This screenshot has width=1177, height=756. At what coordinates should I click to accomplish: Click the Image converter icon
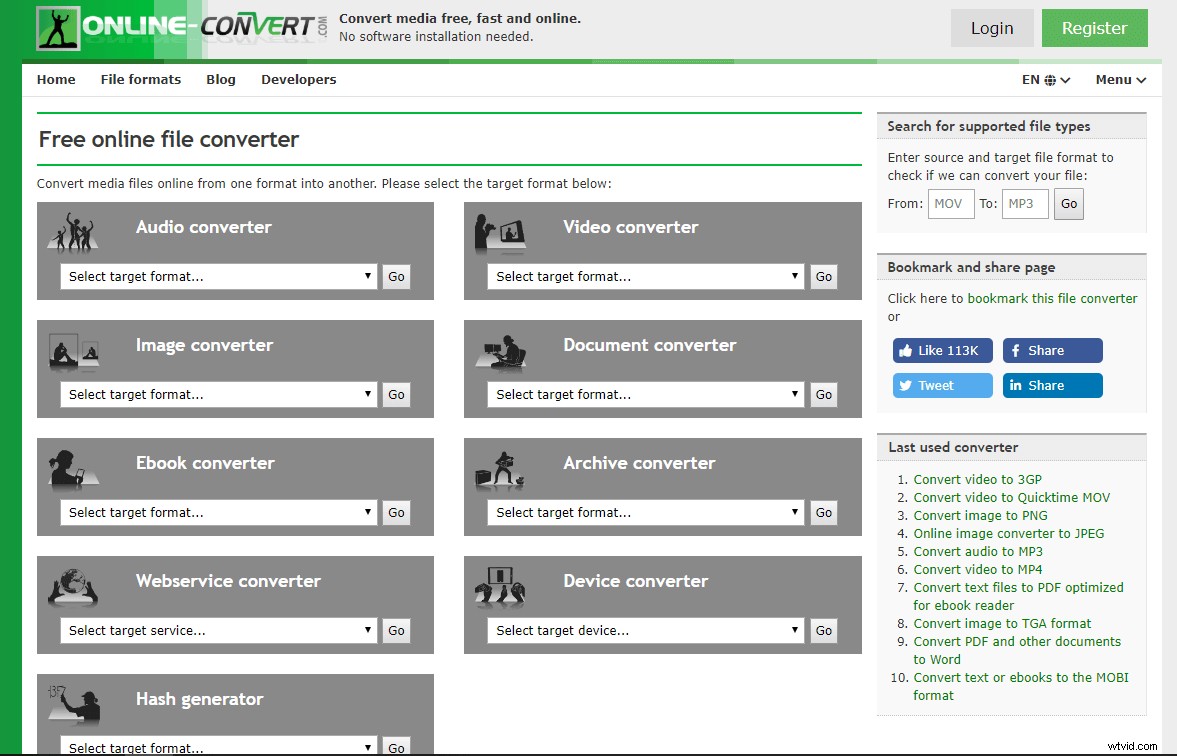coord(73,349)
